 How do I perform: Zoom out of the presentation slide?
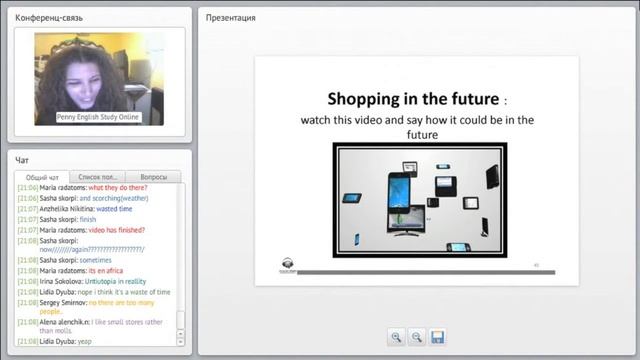[416, 337]
